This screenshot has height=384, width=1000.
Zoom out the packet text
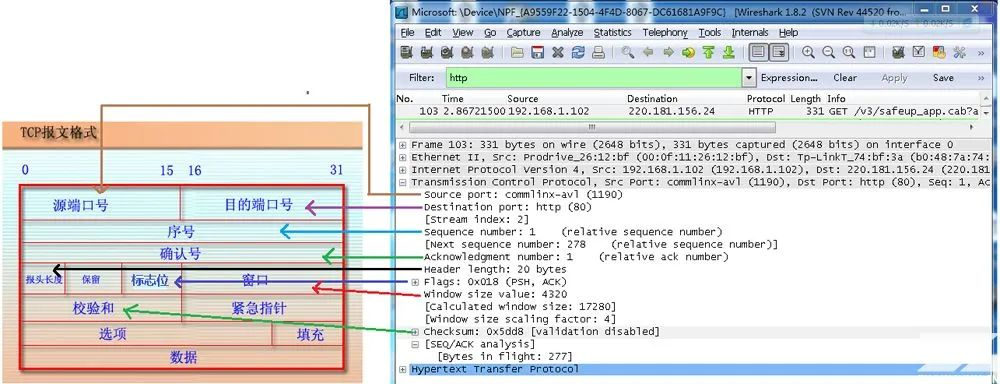point(828,53)
